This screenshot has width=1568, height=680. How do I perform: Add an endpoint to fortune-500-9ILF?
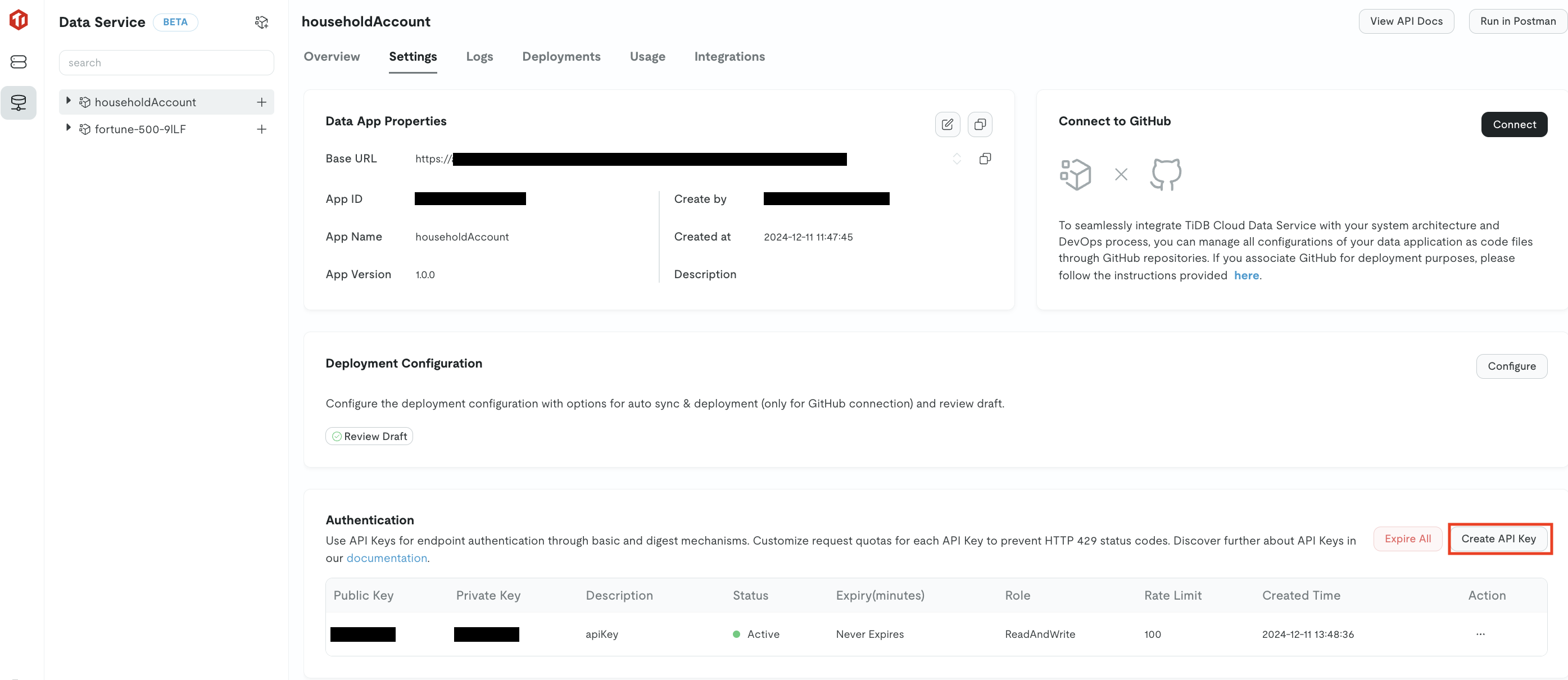pyautogui.click(x=261, y=129)
